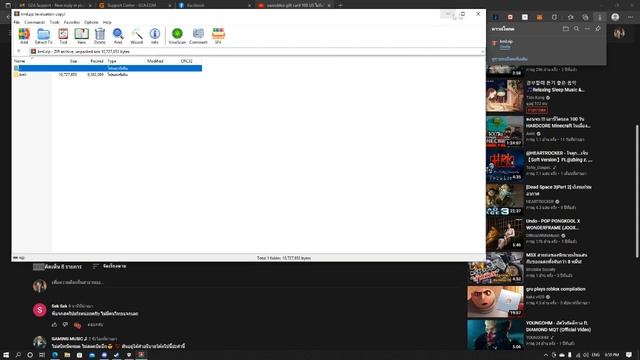The image size is (640, 360).
Task: Open the browser profile avatar
Action: (x=615, y=17)
